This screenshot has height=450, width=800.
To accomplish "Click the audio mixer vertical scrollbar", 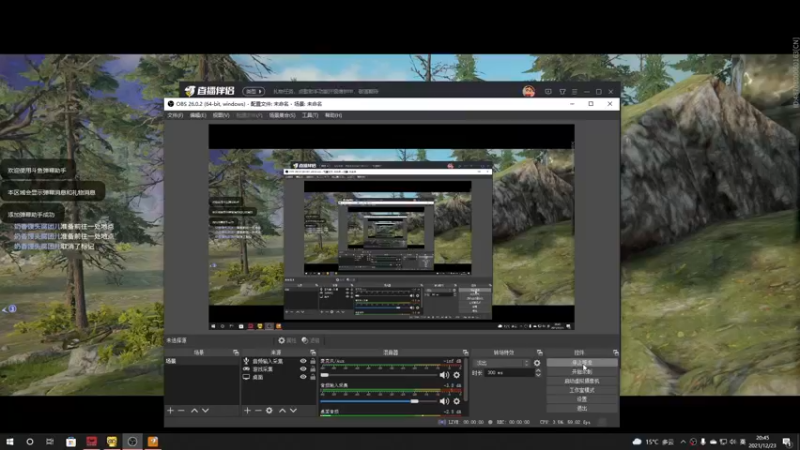I will (x=466, y=380).
